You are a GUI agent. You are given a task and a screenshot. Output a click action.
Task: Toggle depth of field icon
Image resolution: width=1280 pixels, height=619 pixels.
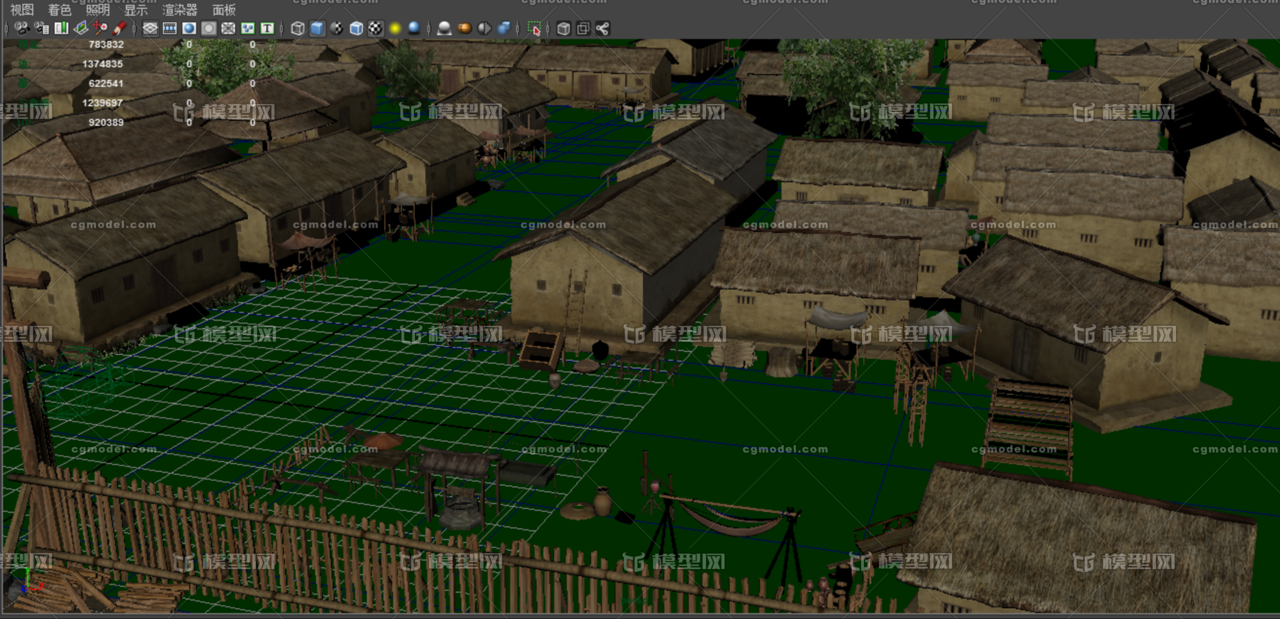click(x=503, y=28)
